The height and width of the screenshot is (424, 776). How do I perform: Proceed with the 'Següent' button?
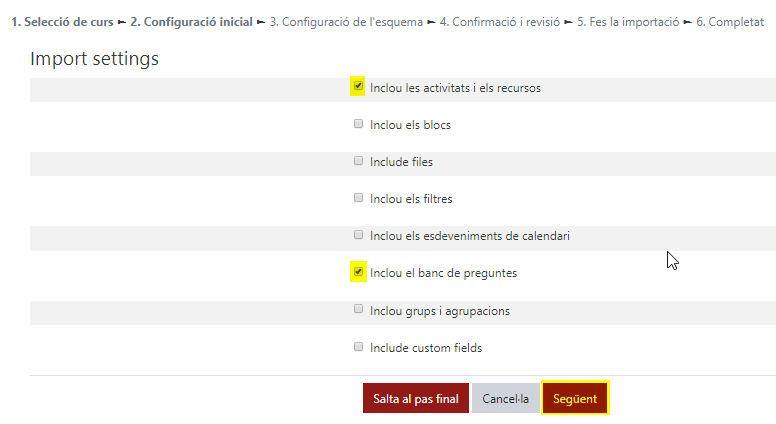[x=575, y=398]
